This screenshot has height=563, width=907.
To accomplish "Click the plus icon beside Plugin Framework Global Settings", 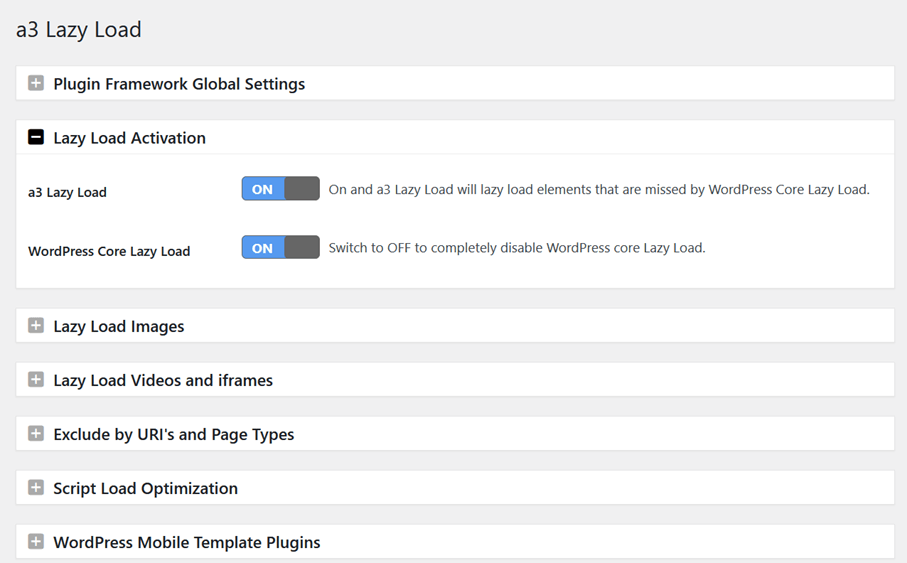I will 36,83.
